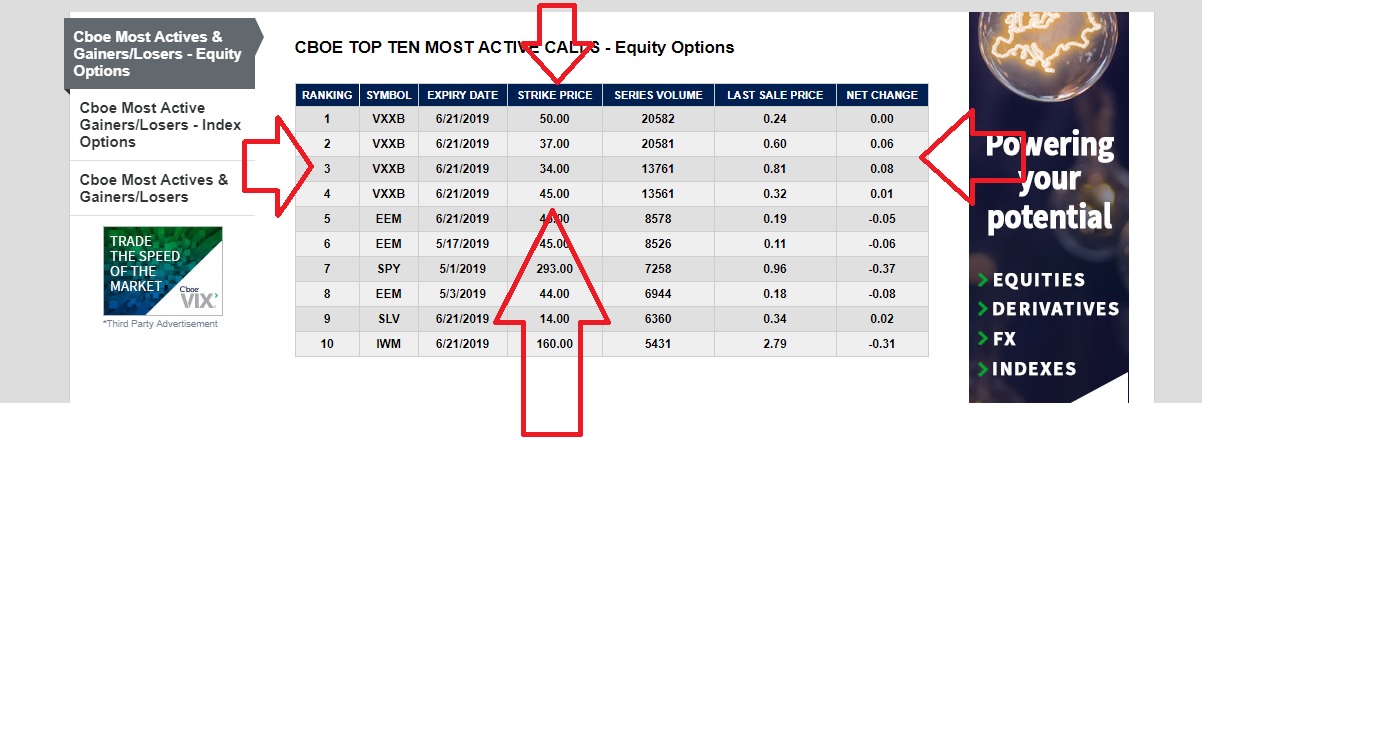Viewport: 1398px width, 746px height.
Task: Select last sale price 0.81
Action: [775, 169]
